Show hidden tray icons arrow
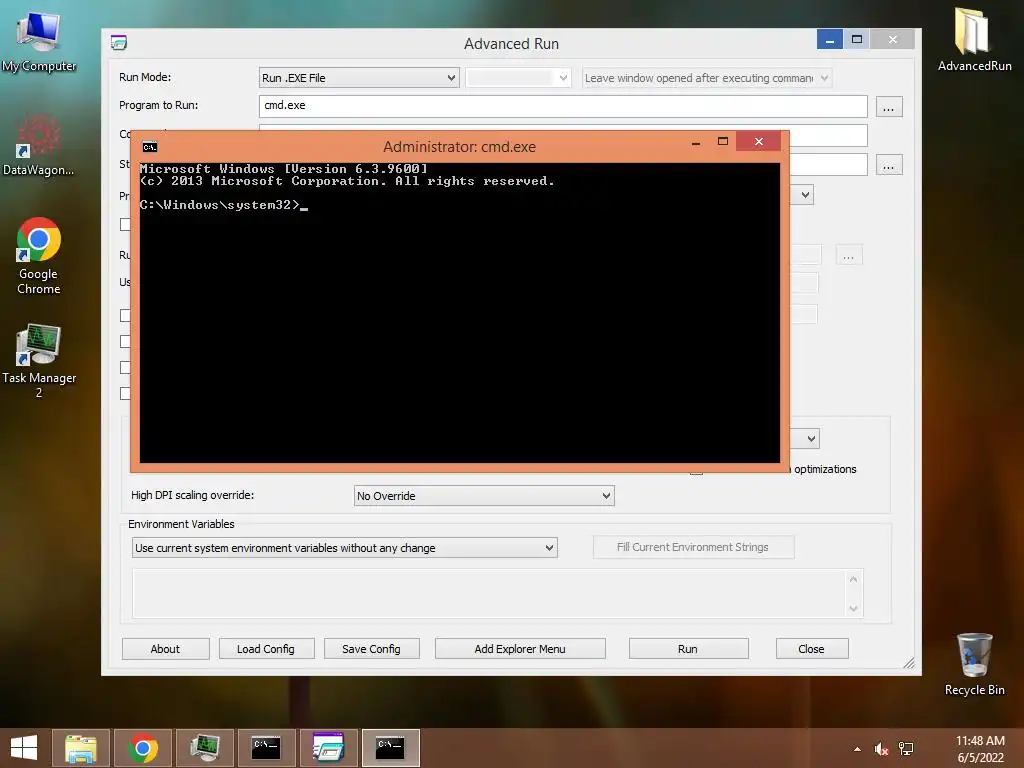Image resolution: width=1024 pixels, height=768 pixels. (x=857, y=749)
